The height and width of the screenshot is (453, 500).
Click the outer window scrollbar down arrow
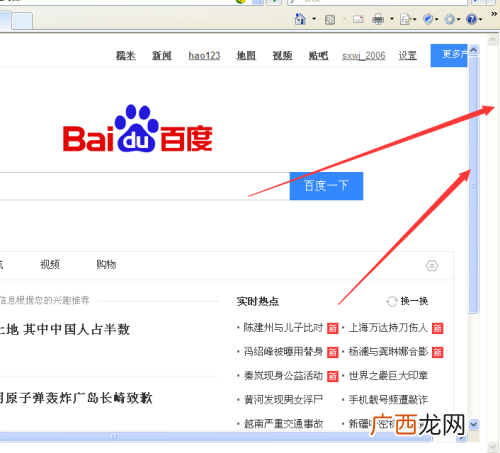(x=493, y=447)
